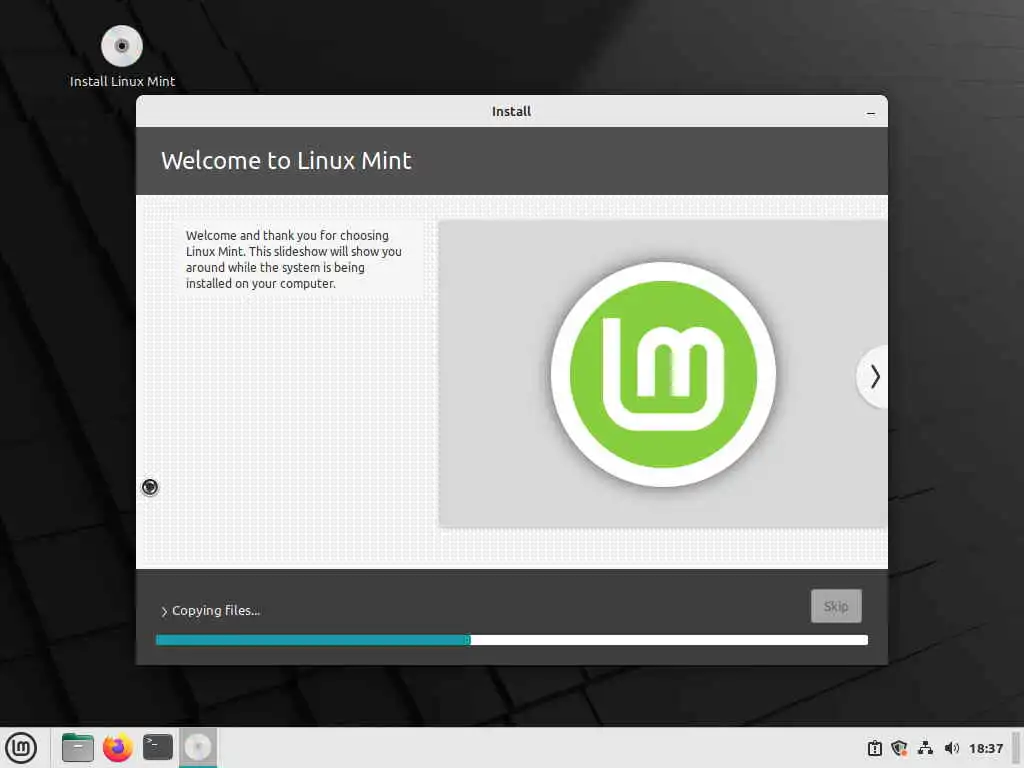The image size is (1024, 768).
Task: Open the Terminal from the panel
Action: pyautogui.click(x=158, y=747)
